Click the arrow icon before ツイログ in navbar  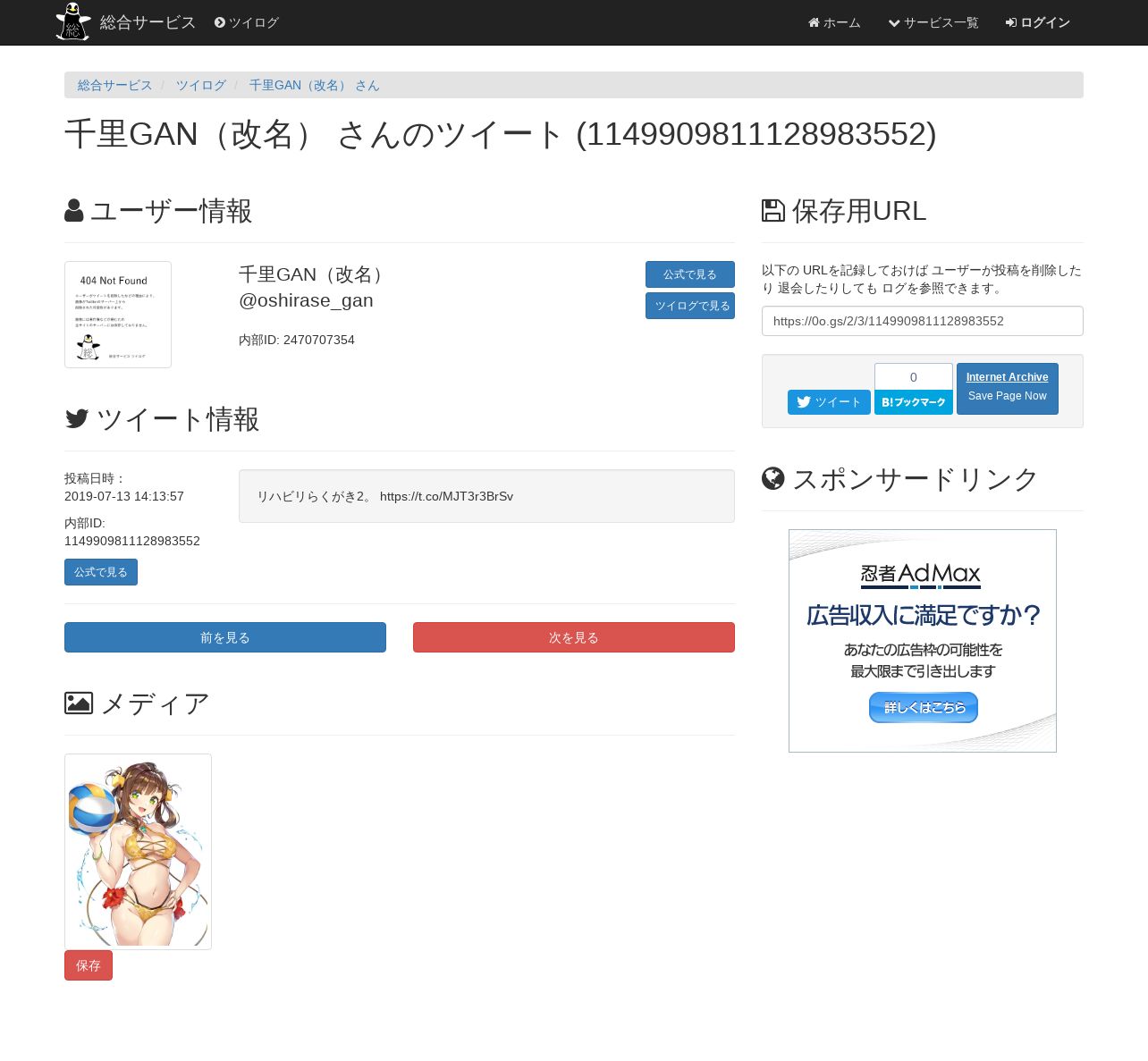pyautogui.click(x=220, y=22)
